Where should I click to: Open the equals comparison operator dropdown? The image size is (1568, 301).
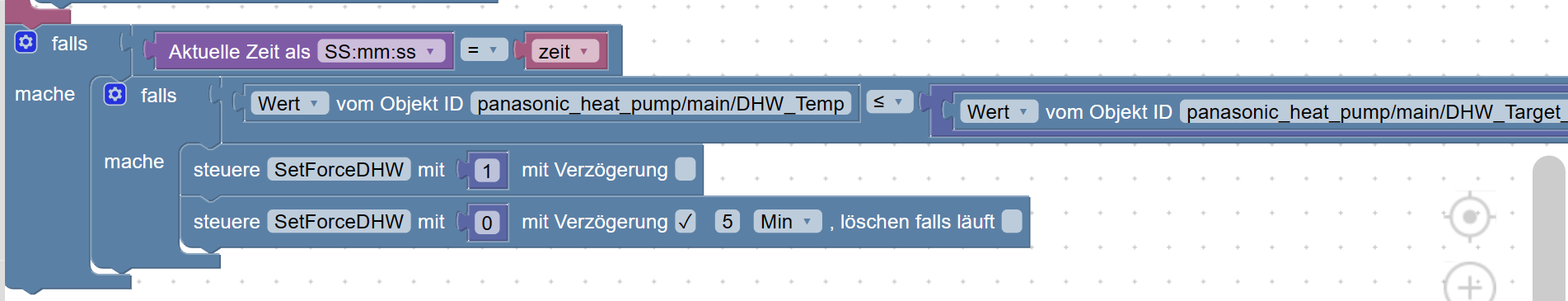click(483, 50)
